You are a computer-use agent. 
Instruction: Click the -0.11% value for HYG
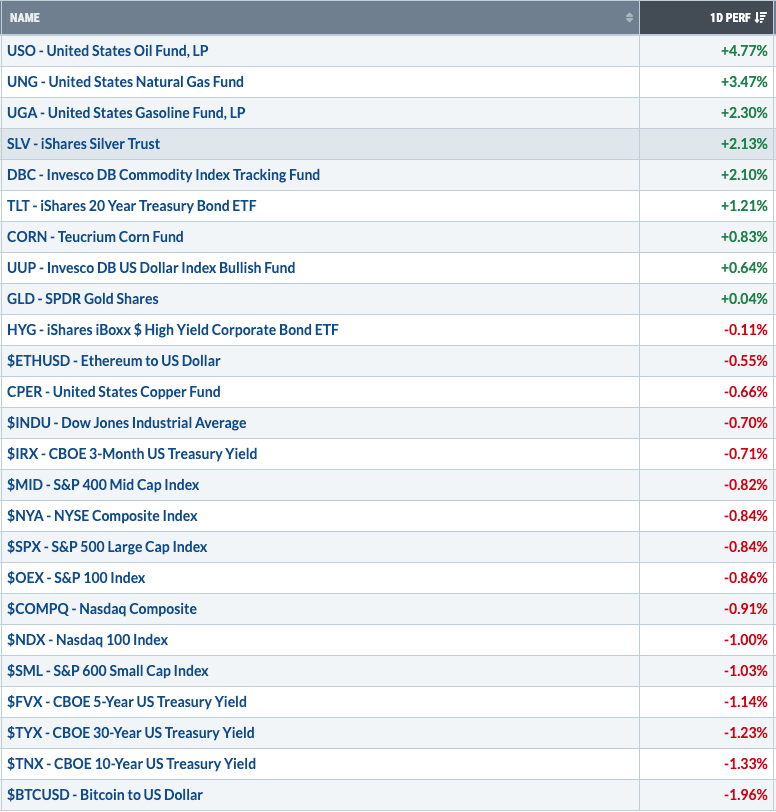point(745,330)
